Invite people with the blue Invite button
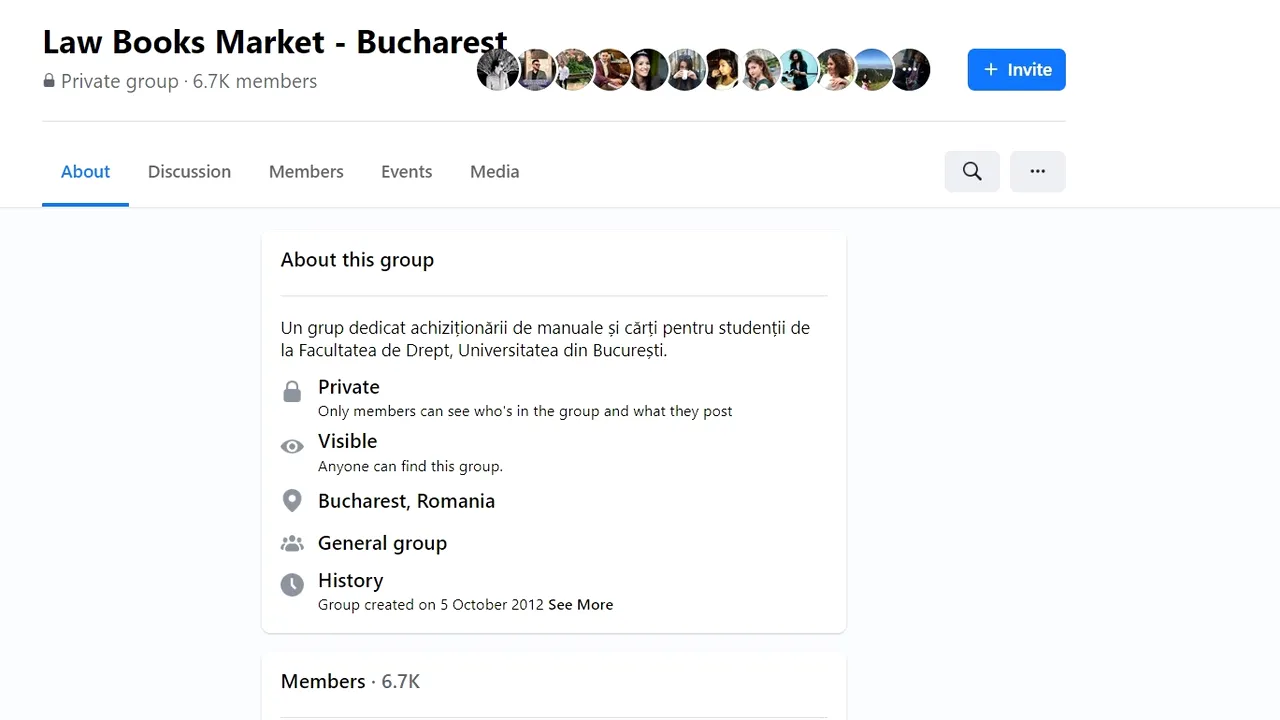The image size is (1280, 720). coord(1016,69)
